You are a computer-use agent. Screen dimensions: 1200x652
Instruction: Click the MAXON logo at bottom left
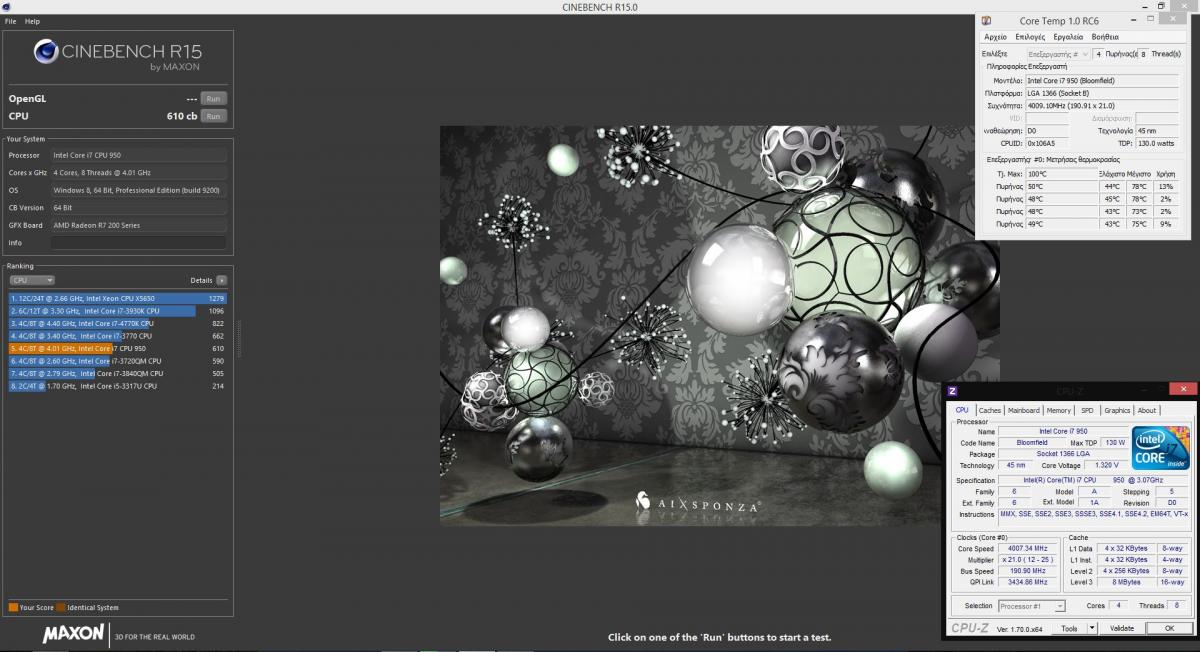(73, 634)
